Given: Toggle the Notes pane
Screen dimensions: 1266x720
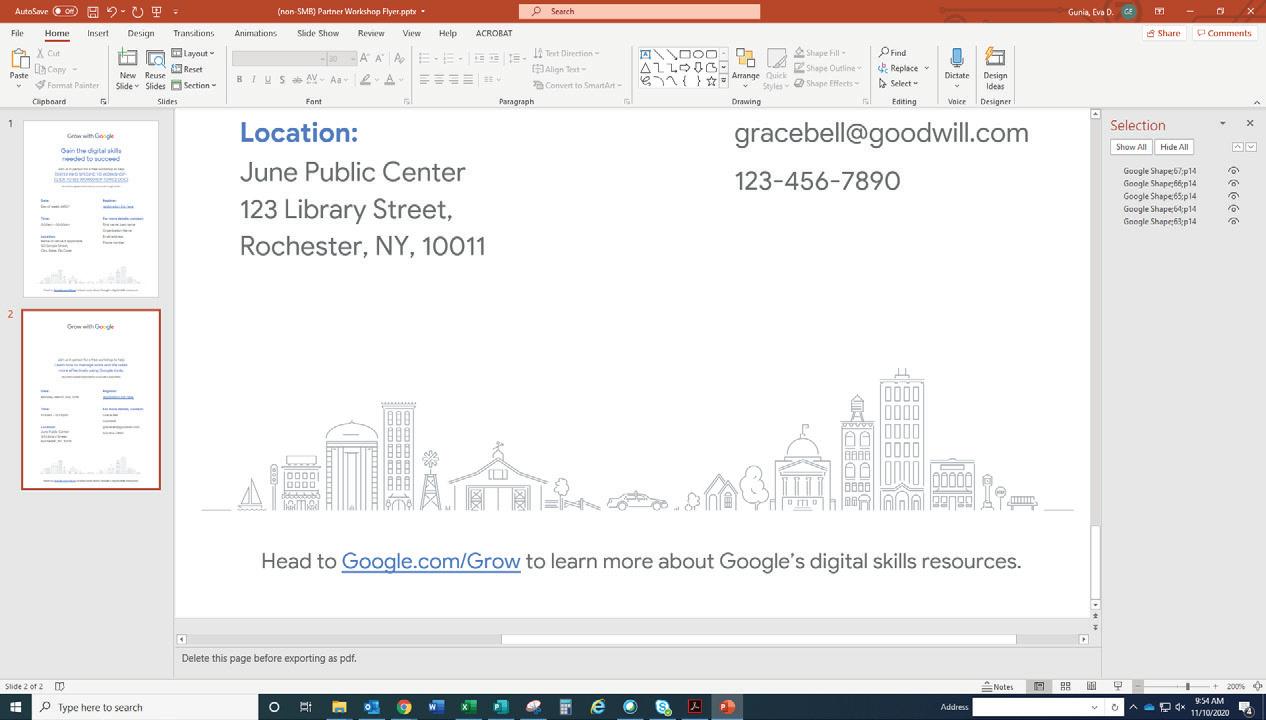Looking at the screenshot, I should (998, 686).
